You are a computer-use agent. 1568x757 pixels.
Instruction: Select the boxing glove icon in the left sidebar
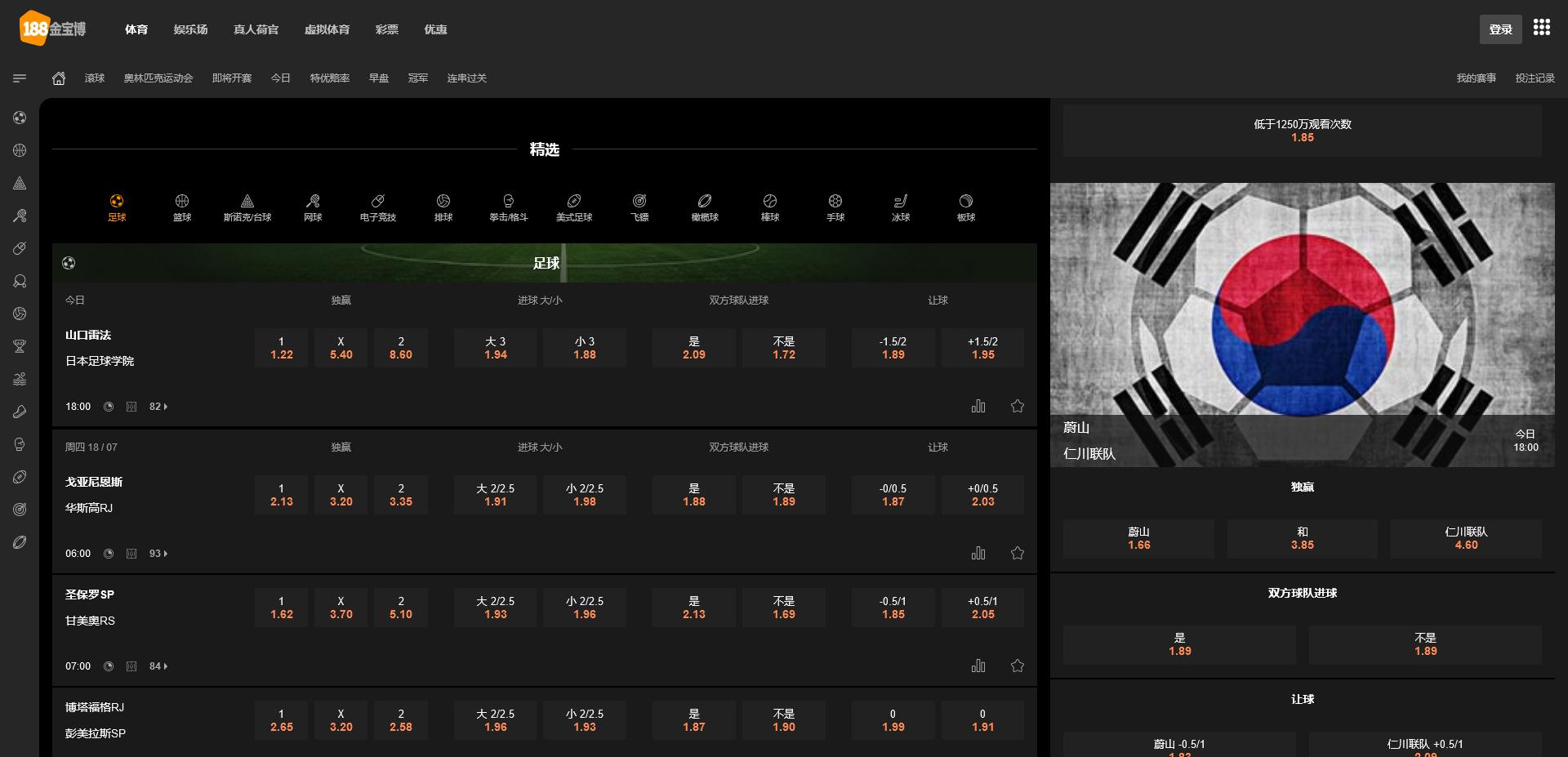20,444
